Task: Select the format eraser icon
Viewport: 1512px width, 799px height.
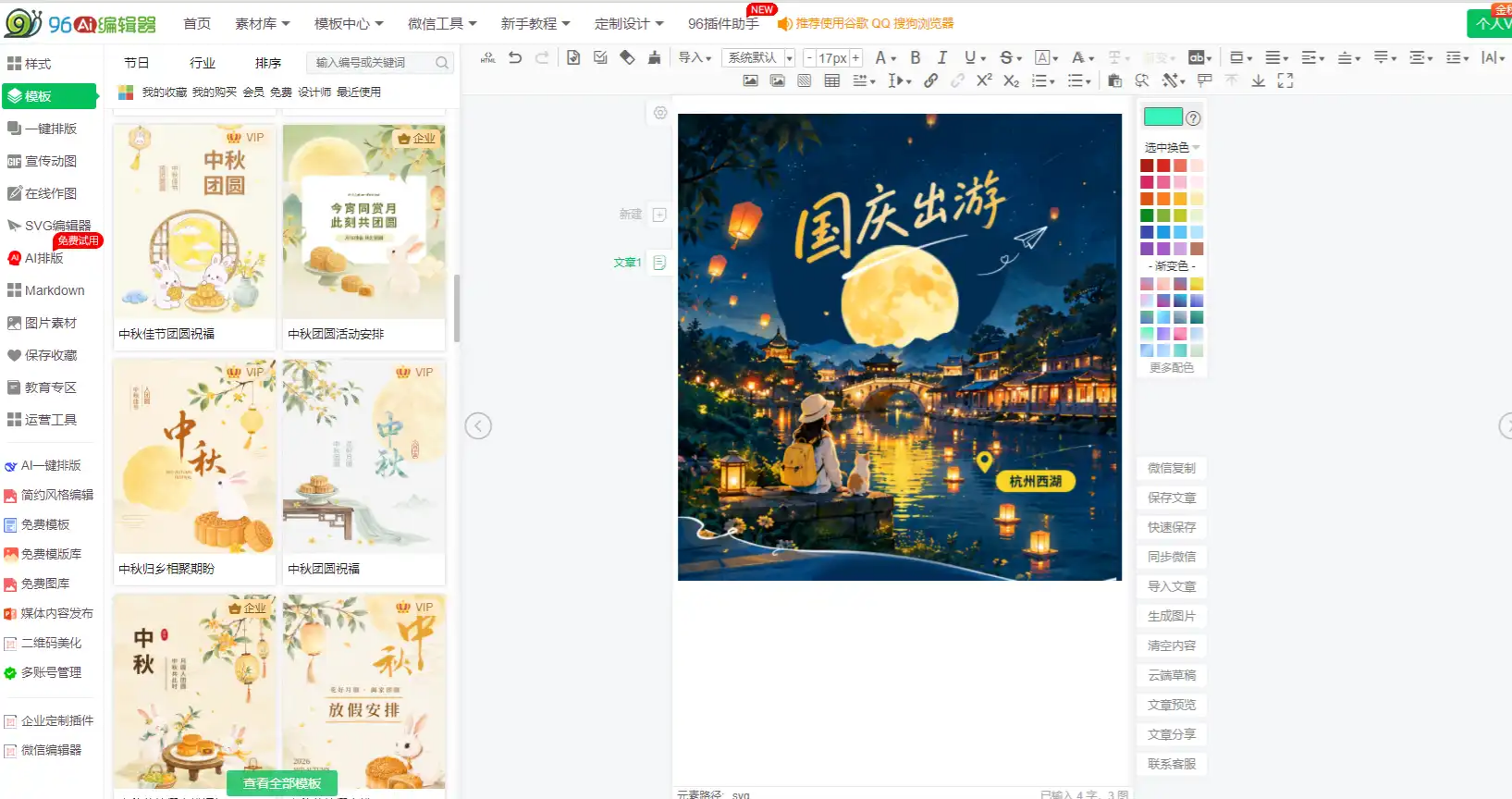Action: [628, 57]
